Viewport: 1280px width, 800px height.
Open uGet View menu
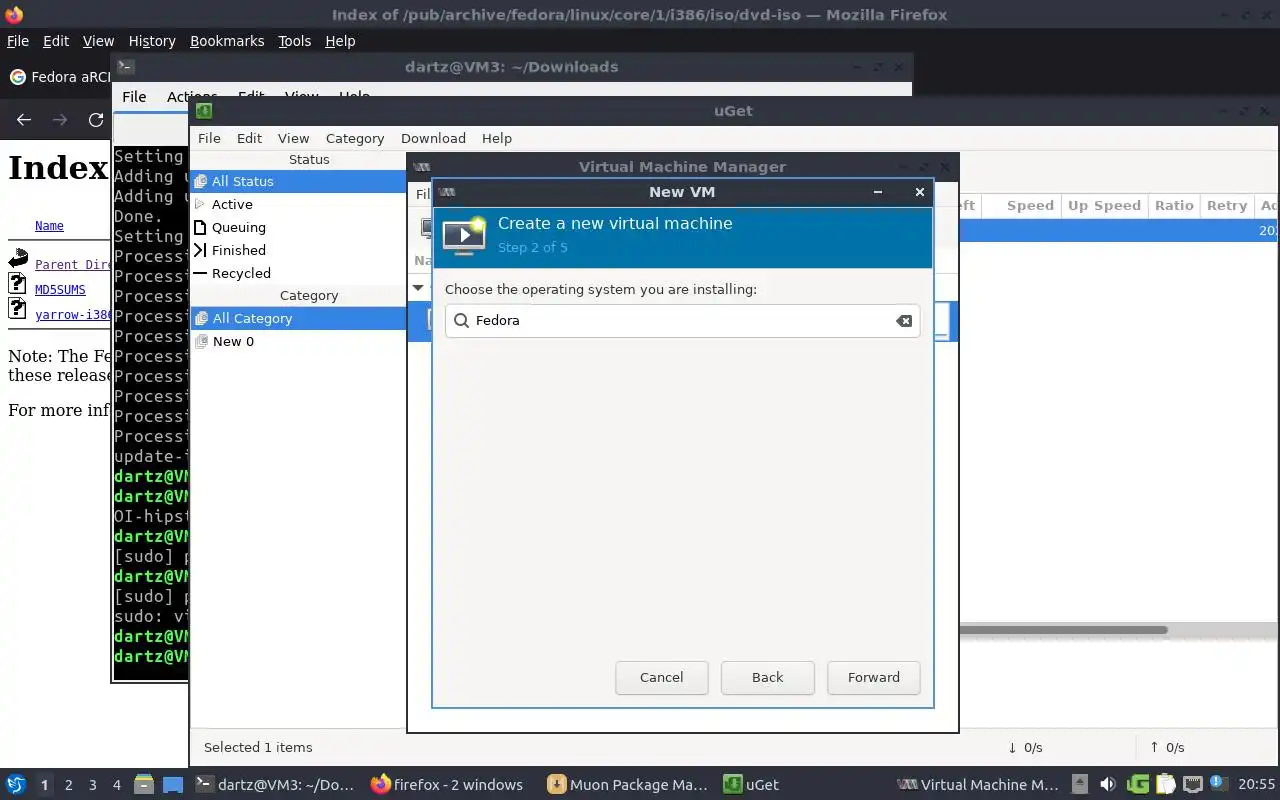[x=293, y=138]
